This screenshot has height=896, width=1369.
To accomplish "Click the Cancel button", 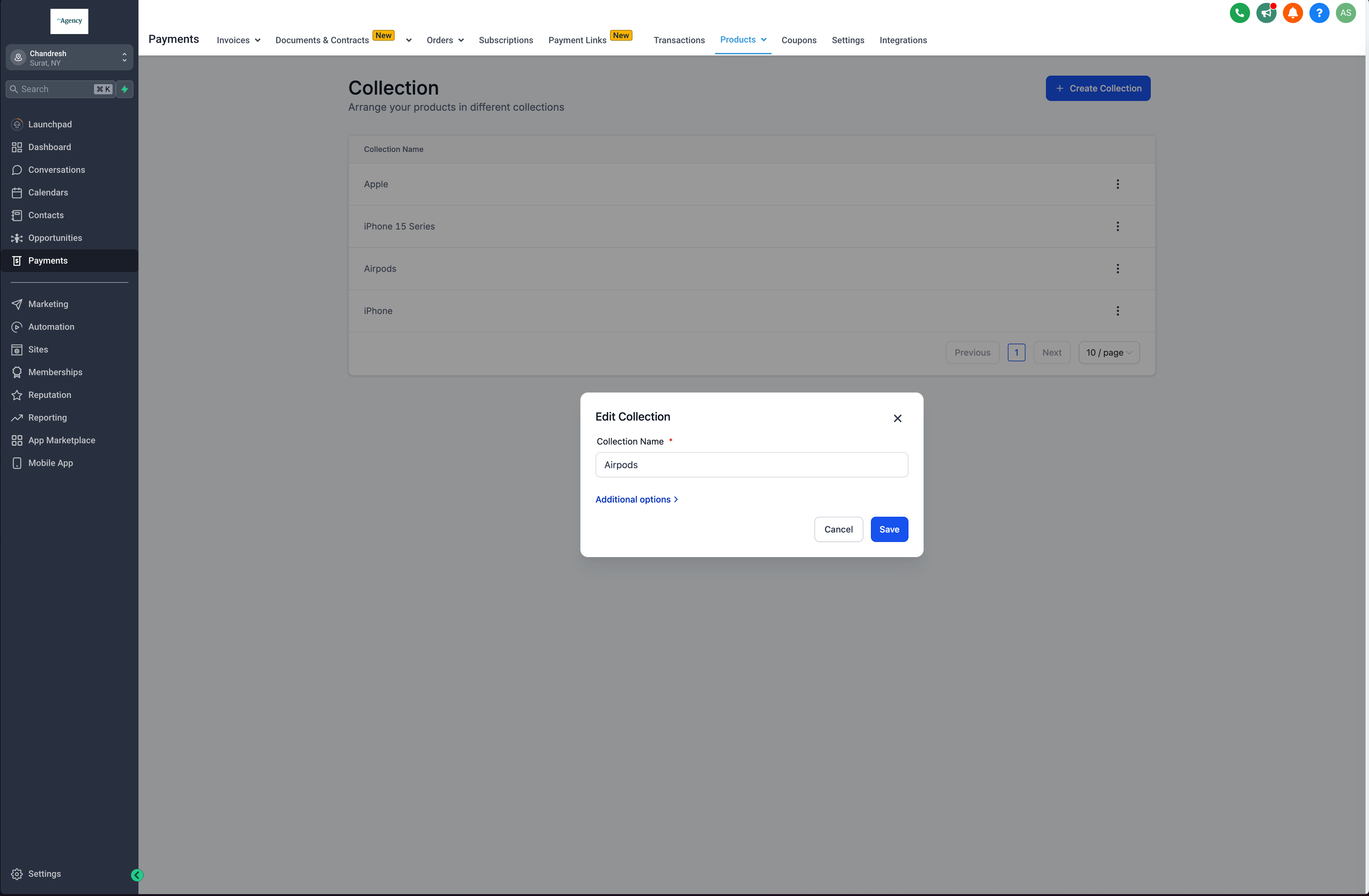I will pos(838,529).
